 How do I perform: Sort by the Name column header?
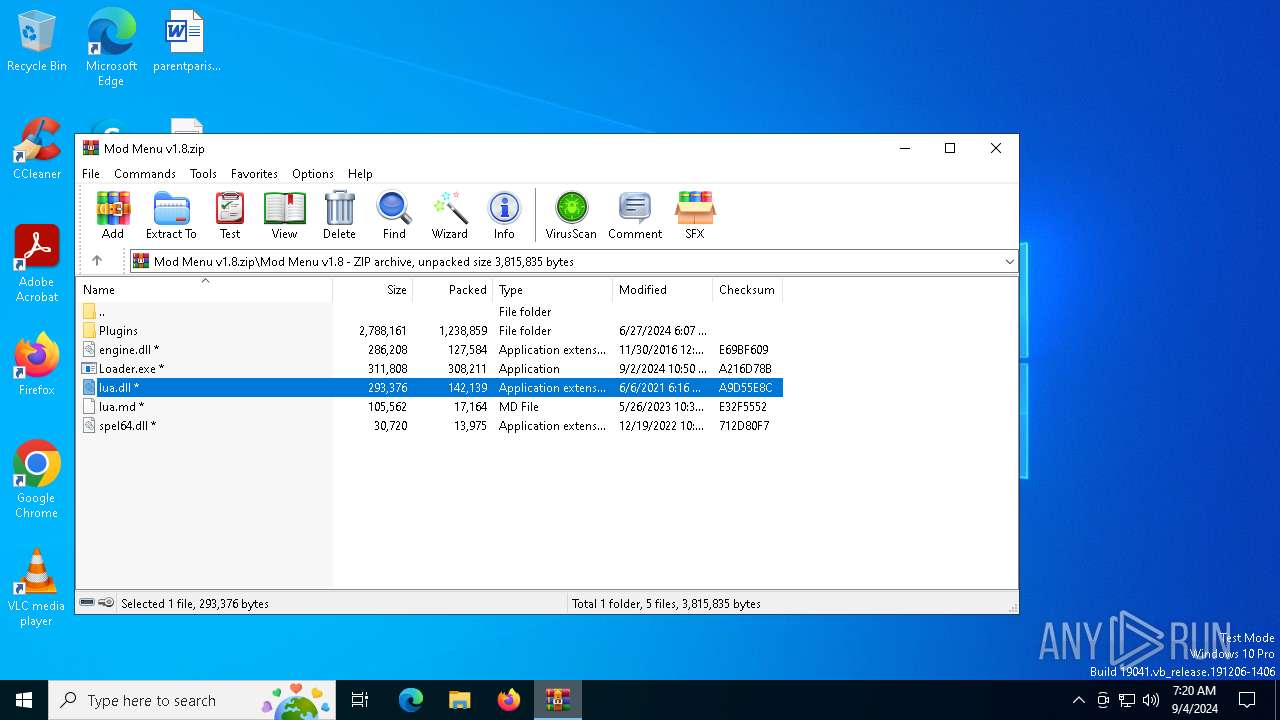205,290
